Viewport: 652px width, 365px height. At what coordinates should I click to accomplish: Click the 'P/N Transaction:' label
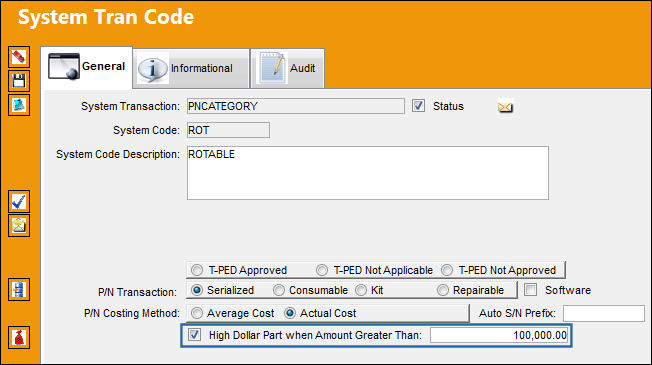tap(137, 292)
